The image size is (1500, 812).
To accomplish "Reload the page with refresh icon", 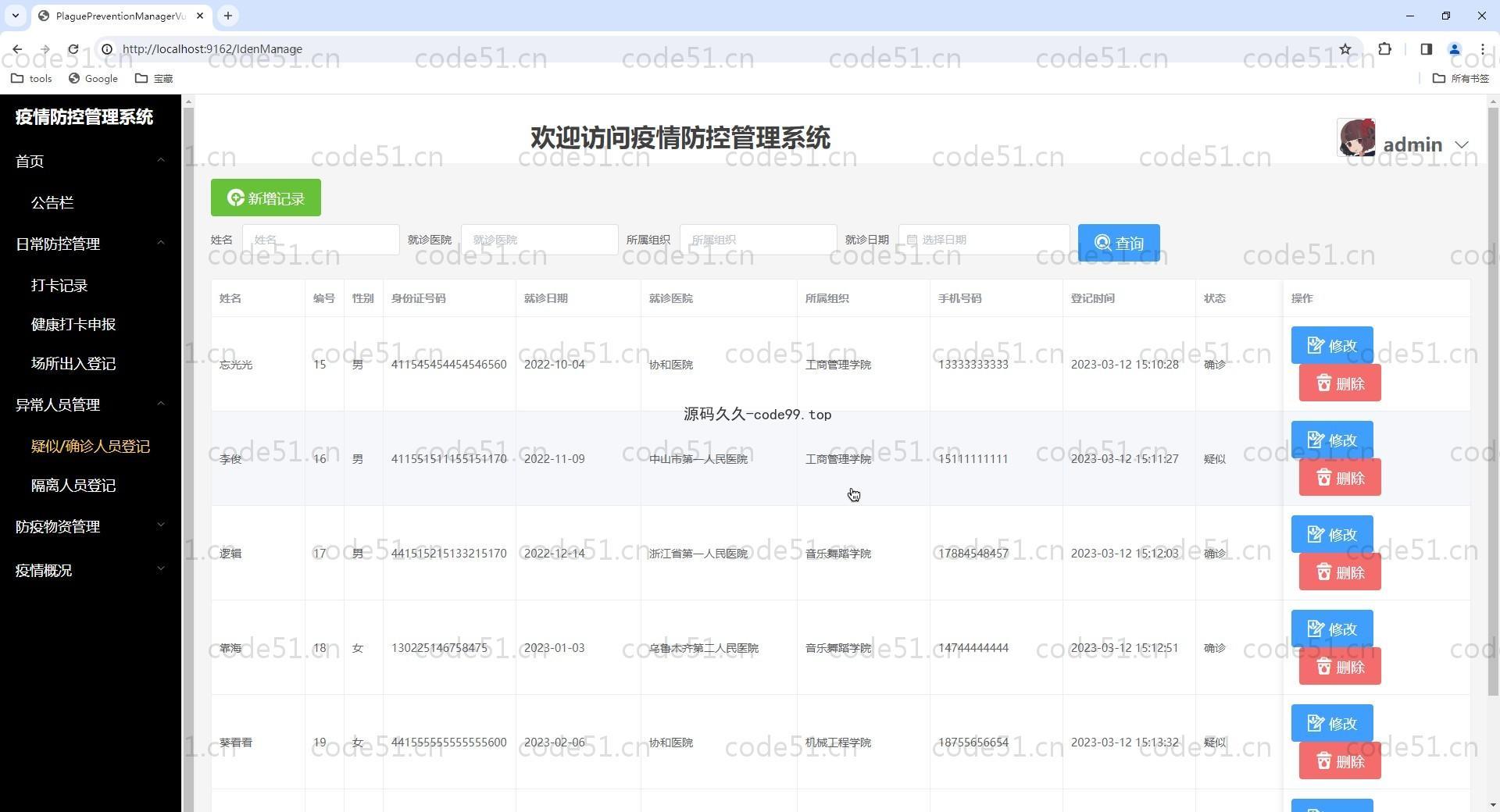I will point(73,48).
